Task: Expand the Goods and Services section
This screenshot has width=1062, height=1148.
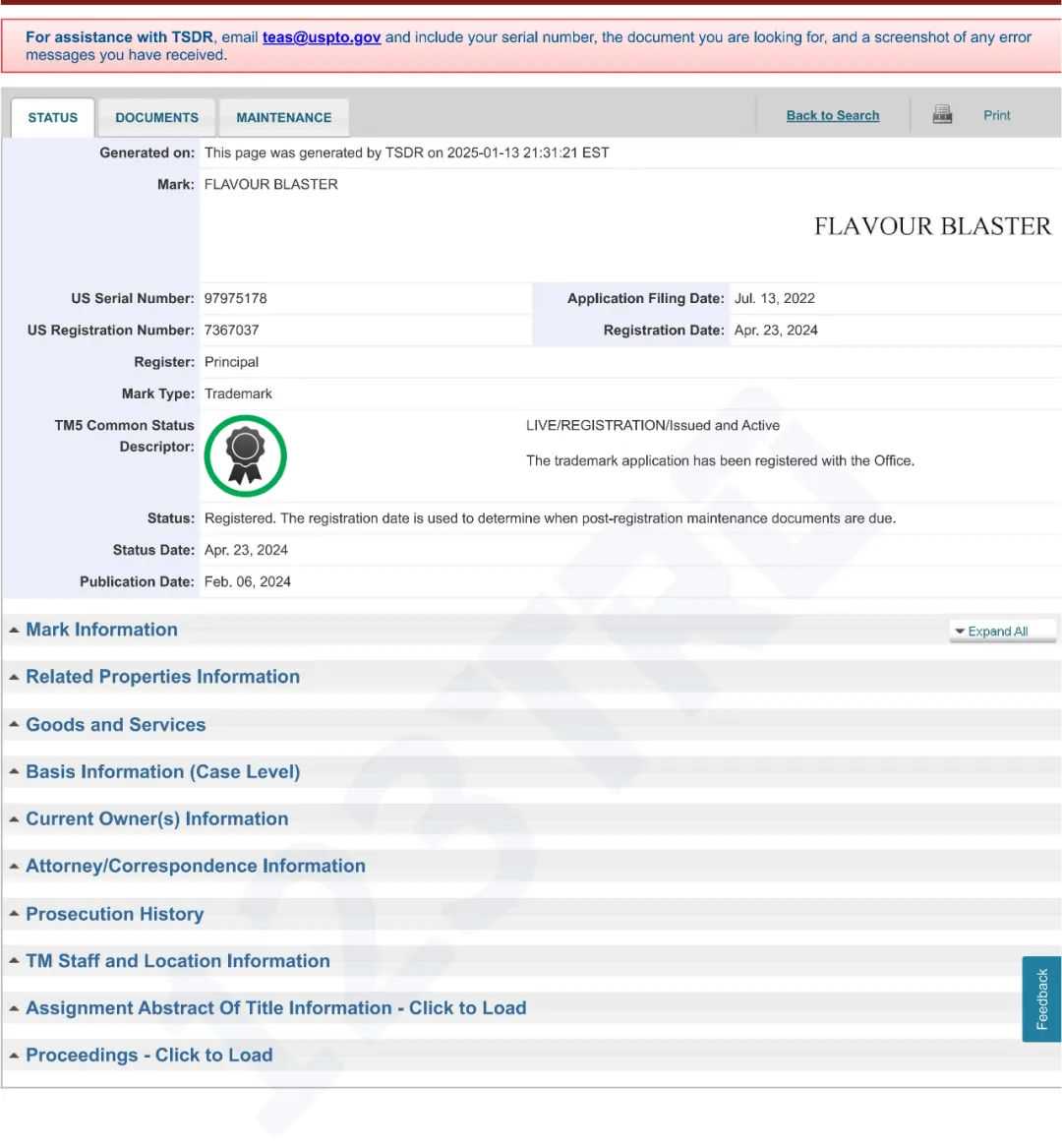Action: (116, 724)
